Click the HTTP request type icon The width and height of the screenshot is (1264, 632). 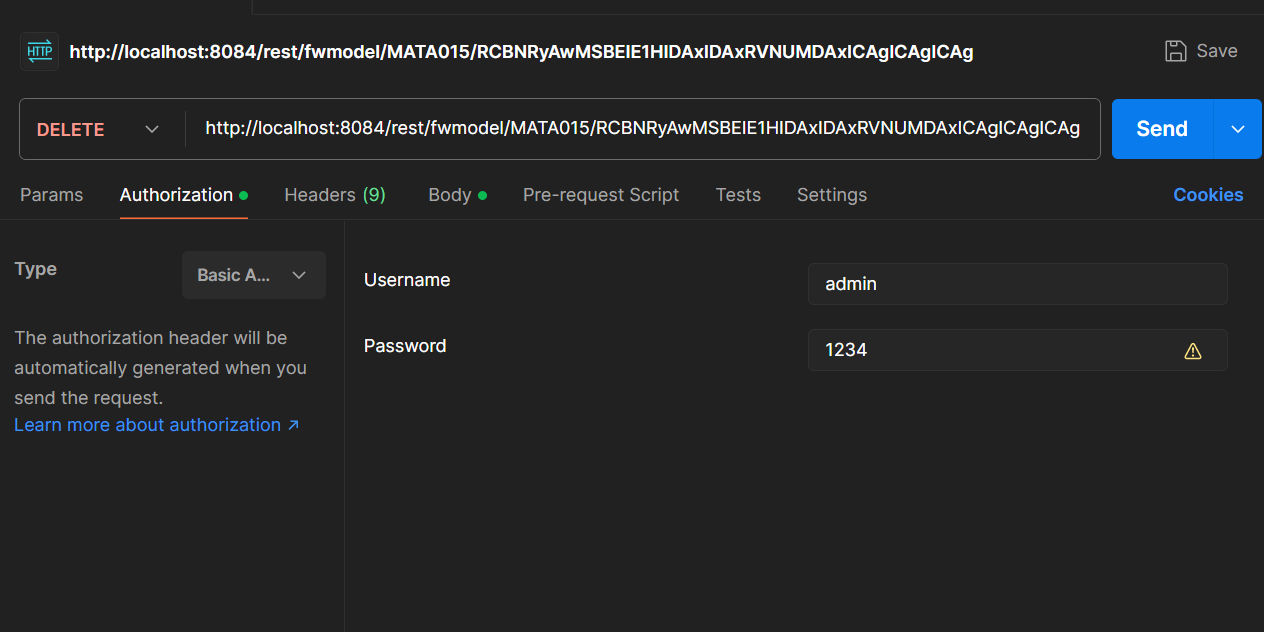point(40,52)
